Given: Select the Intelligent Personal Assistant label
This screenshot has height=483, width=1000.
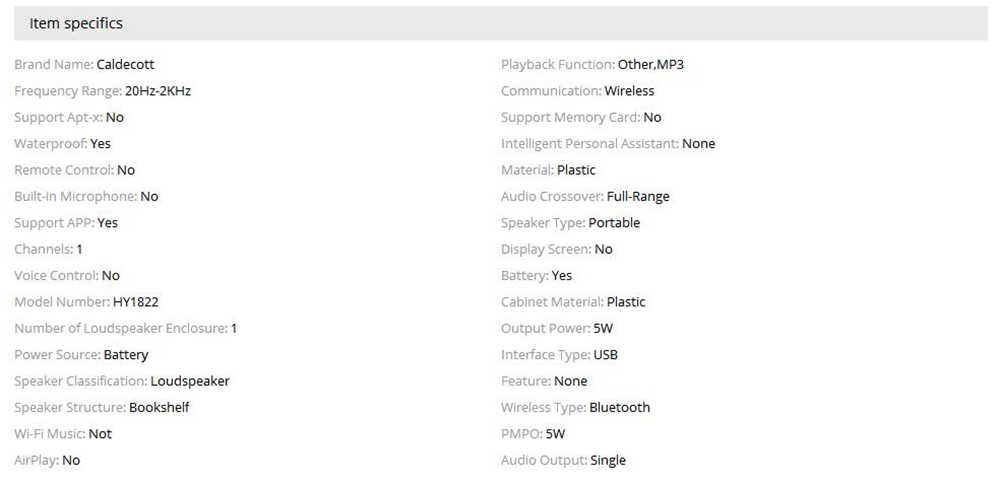Looking at the screenshot, I should (590, 144).
